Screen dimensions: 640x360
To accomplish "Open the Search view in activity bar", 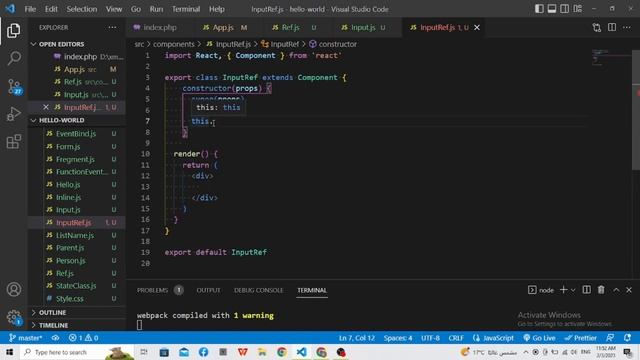I will point(13,58).
